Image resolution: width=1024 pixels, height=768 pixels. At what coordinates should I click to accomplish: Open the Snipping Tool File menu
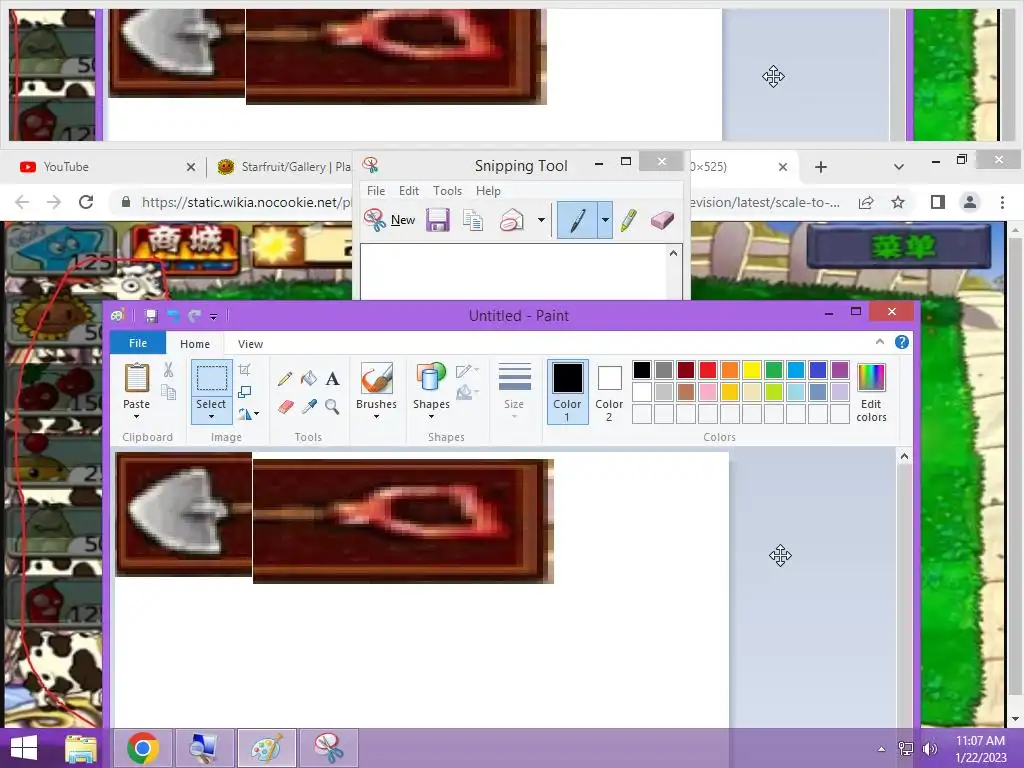(x=376, y=191)
